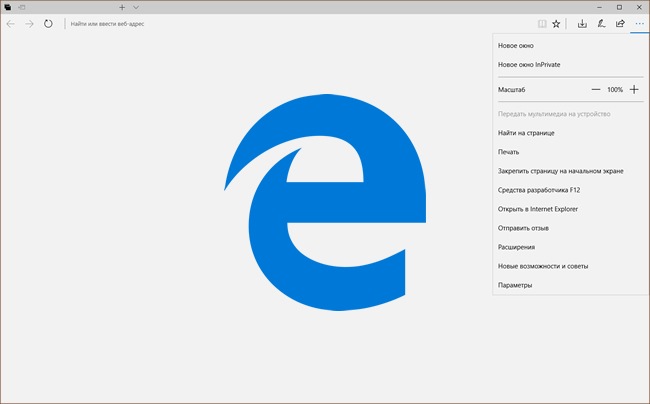
Task: Go back using the back arrow
Action: [11, 24]
